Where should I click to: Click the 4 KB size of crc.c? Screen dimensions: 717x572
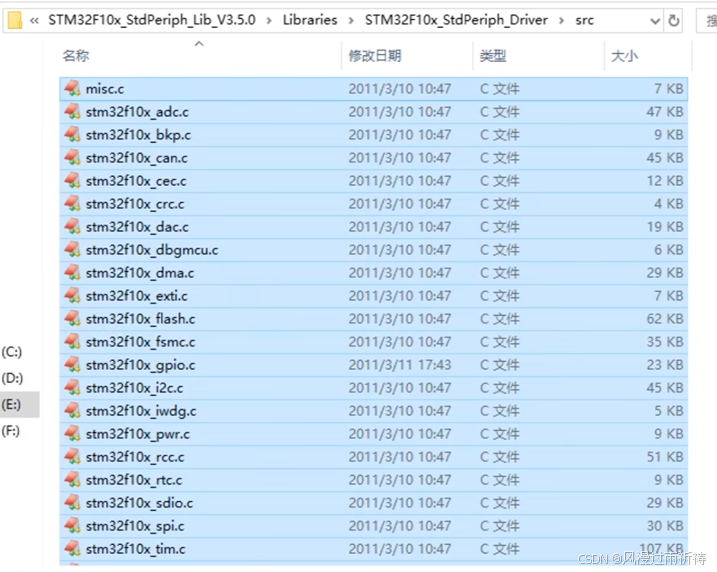669,203
